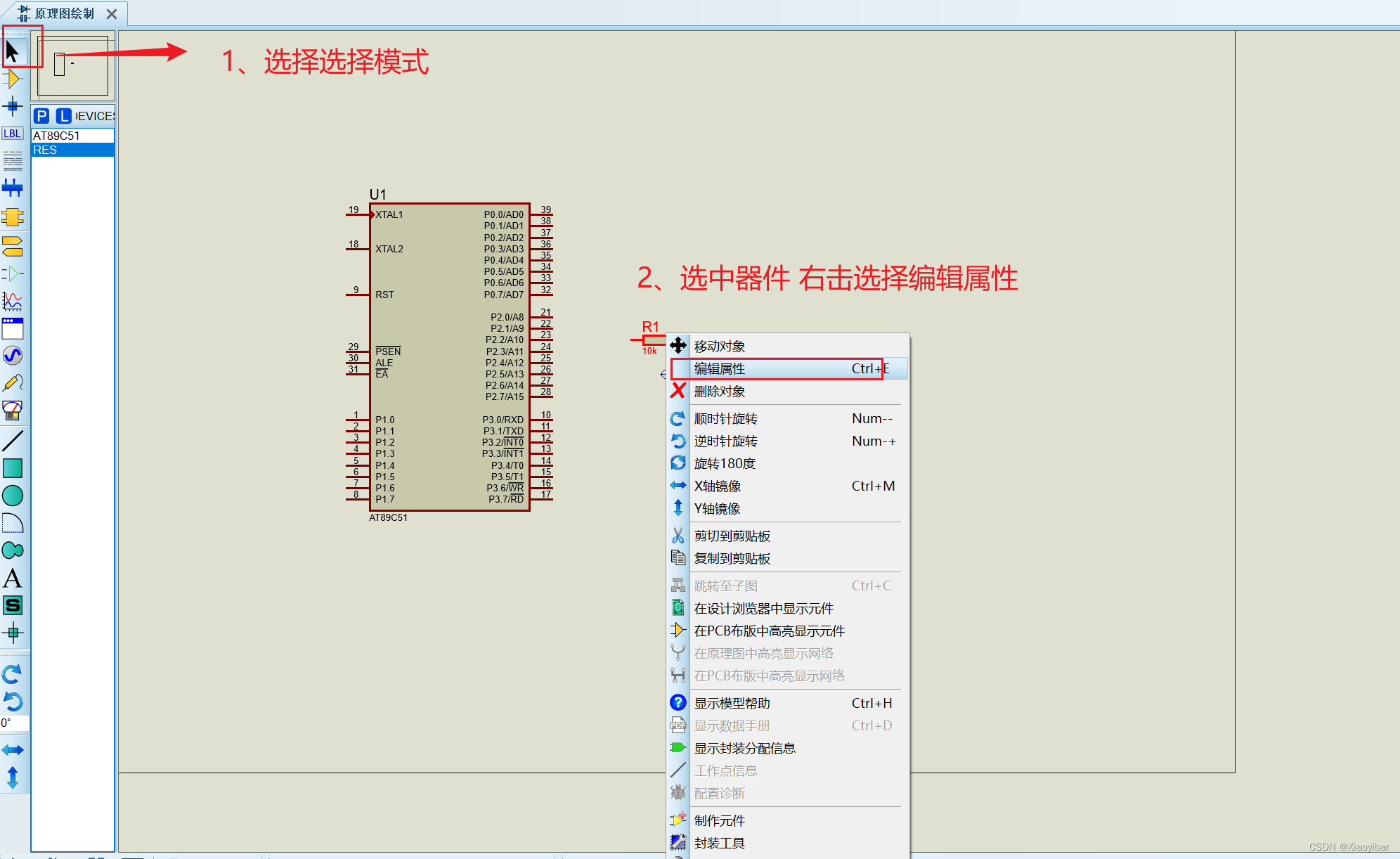Select RES in device list
Image resolution: width=1400 pixels, height=859 pixels.
coord(45,150)
